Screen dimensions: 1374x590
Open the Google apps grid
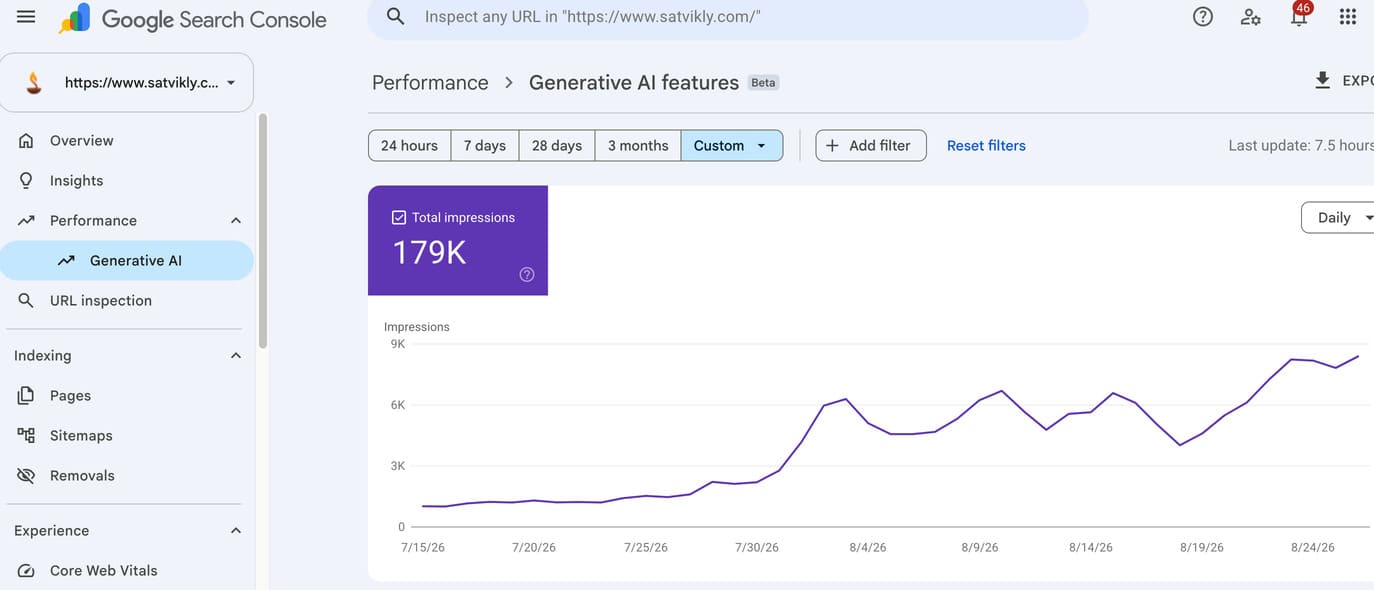click(x=1347, y=17)
